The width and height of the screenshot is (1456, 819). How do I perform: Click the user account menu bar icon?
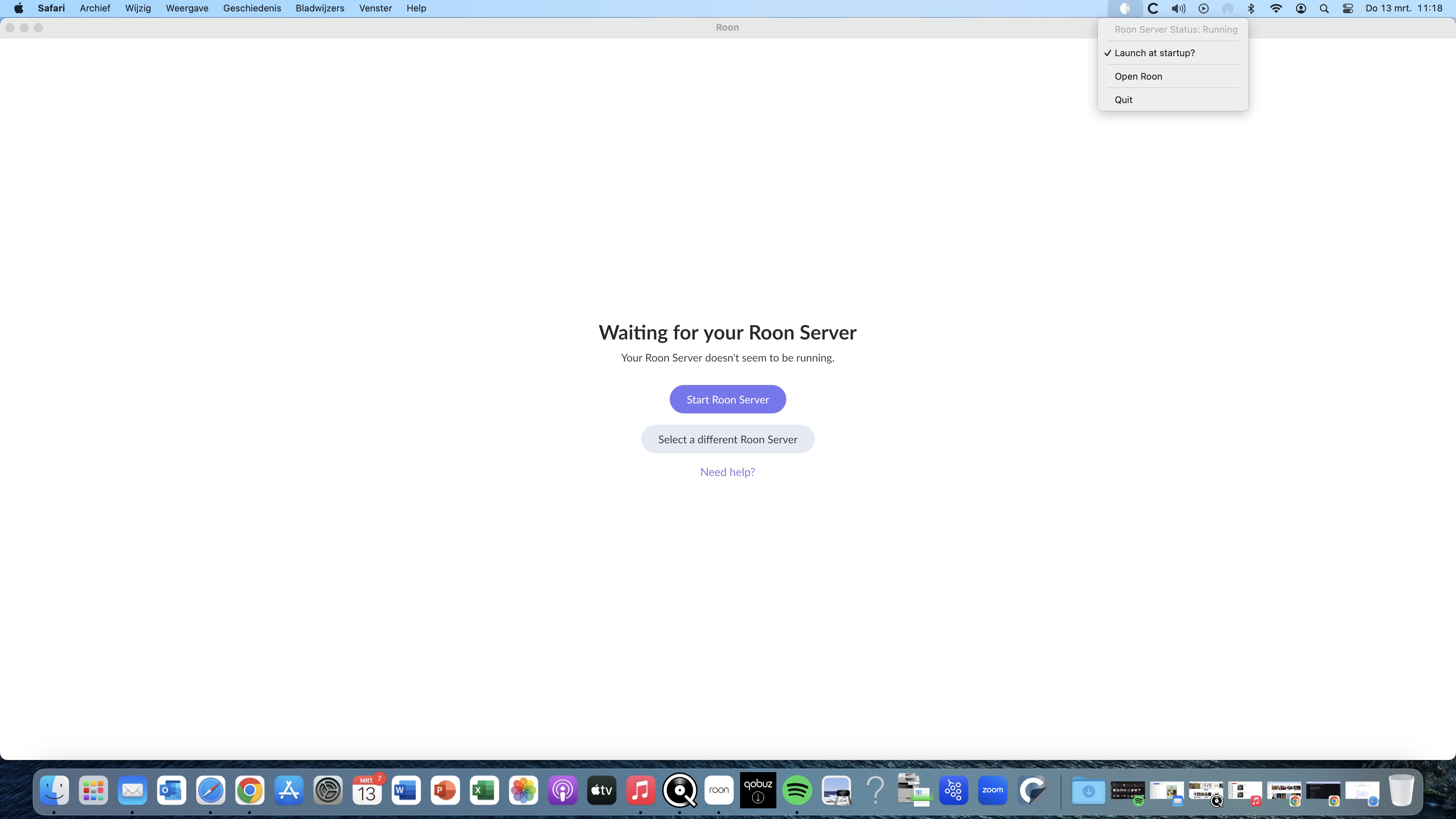coord(1301,9)
